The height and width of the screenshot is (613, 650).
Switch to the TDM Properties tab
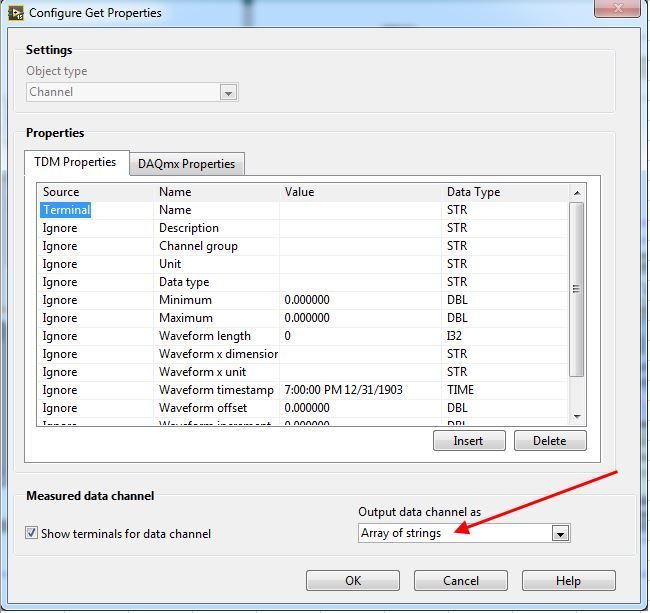(x=75, y=162)
